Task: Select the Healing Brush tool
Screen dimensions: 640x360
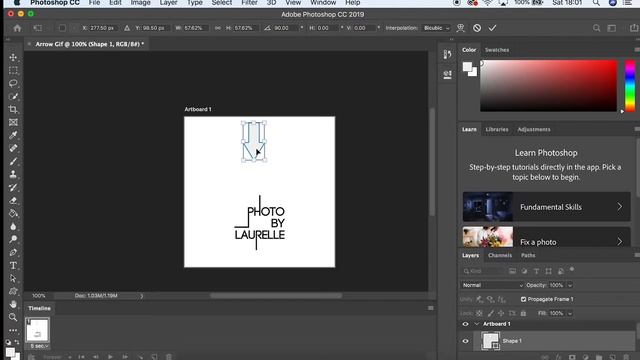Action: click(x=13, y=148)
